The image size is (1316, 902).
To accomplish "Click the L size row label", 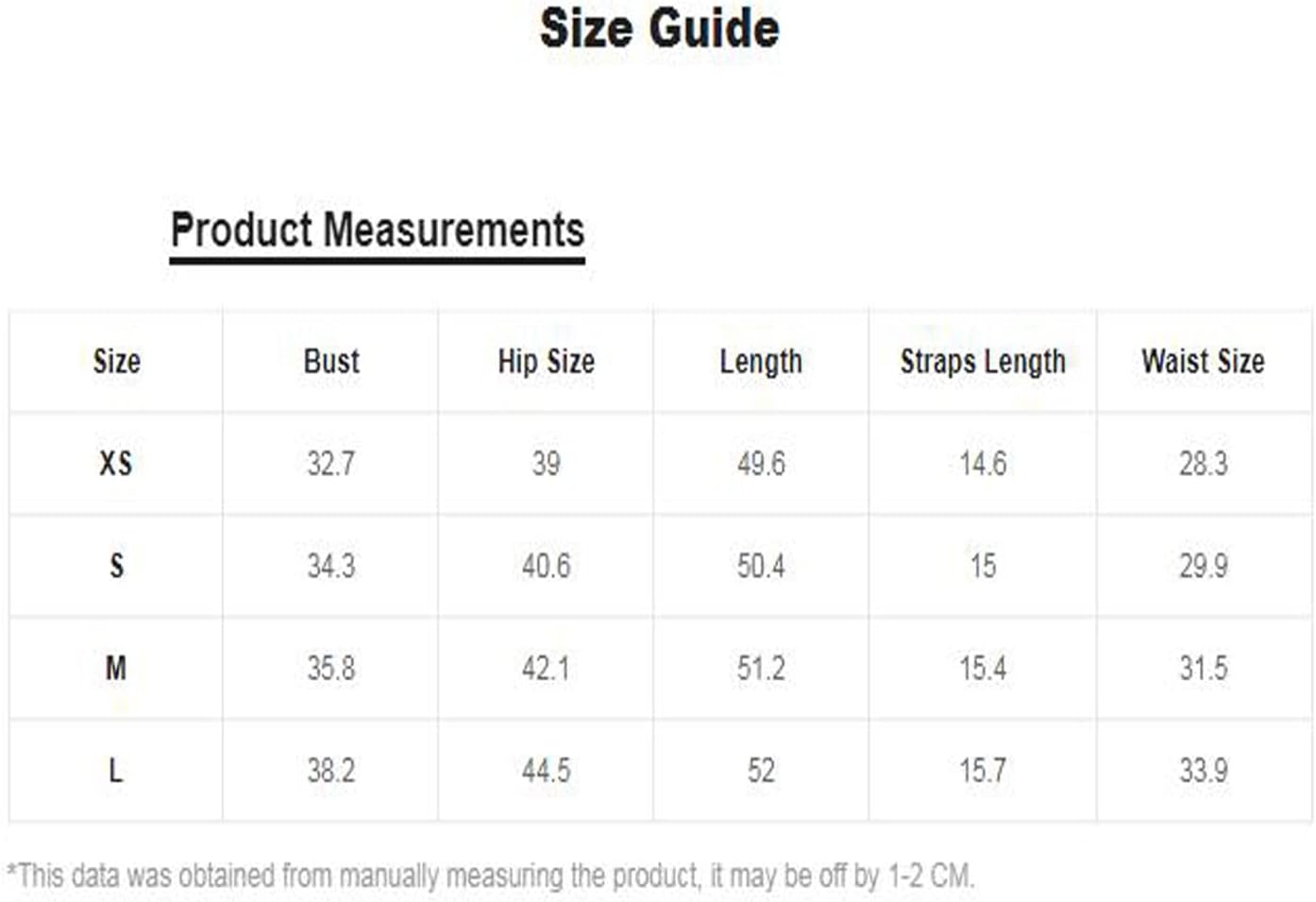I will (x=116, y=771).
